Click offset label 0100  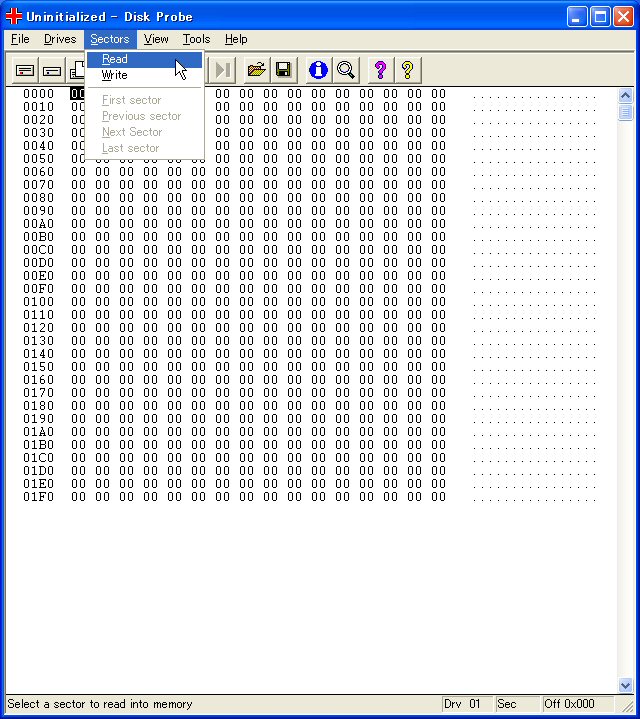click(x=39, y=302)
